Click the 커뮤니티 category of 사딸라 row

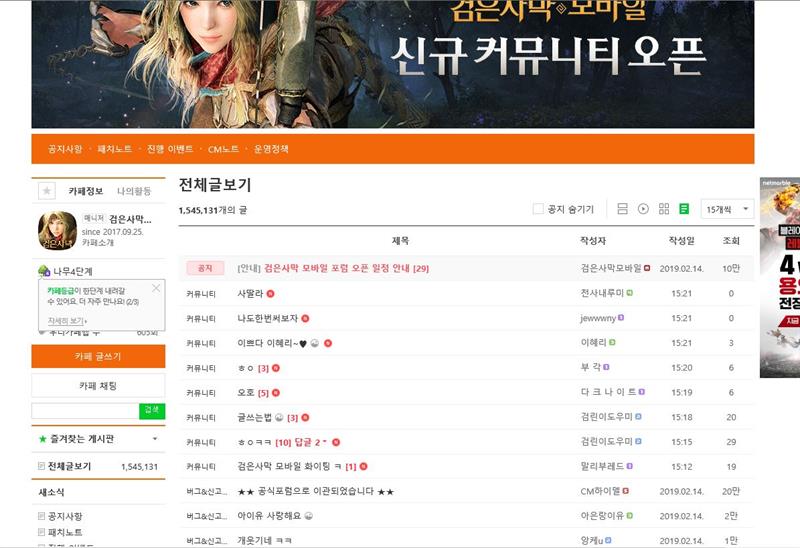coord(201,294)
